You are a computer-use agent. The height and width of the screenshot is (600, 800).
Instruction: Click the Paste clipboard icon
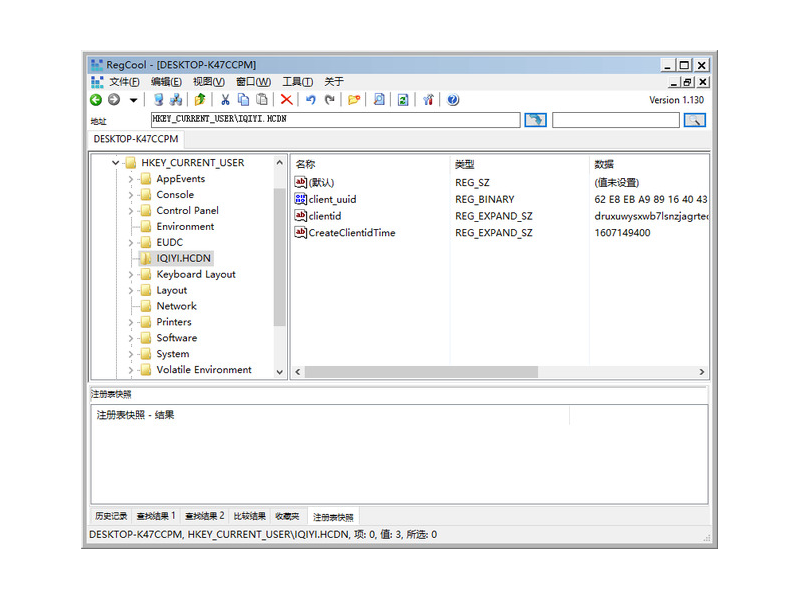(262, 100)
